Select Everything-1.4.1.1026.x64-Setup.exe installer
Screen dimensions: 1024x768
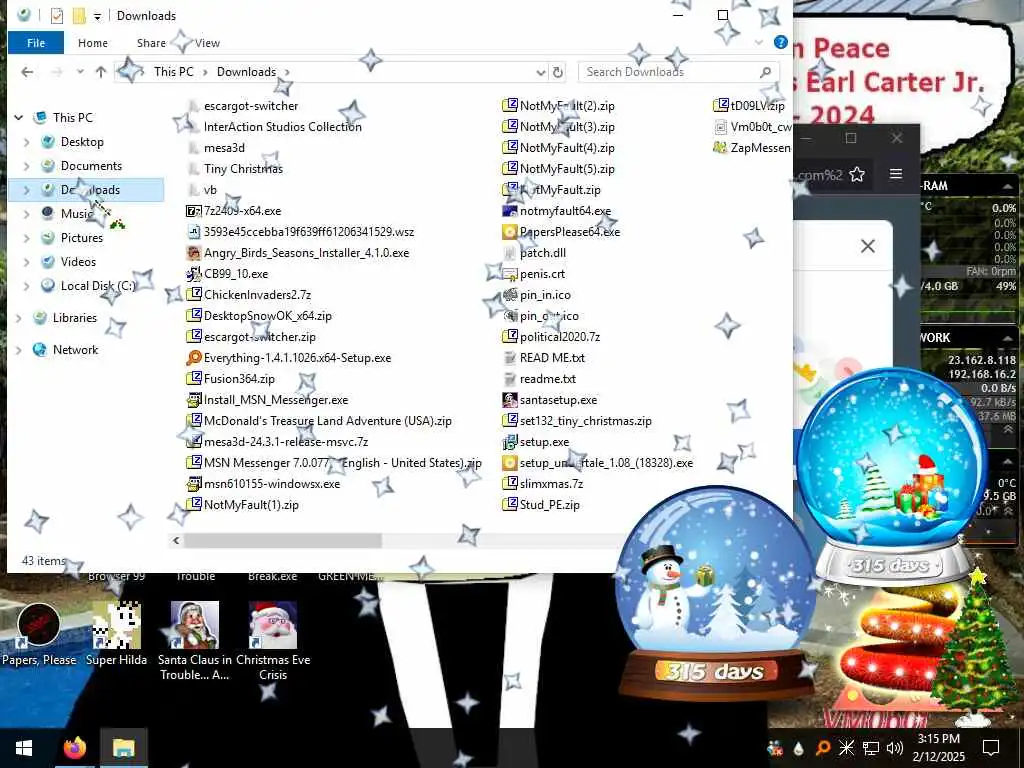point(289,358)
